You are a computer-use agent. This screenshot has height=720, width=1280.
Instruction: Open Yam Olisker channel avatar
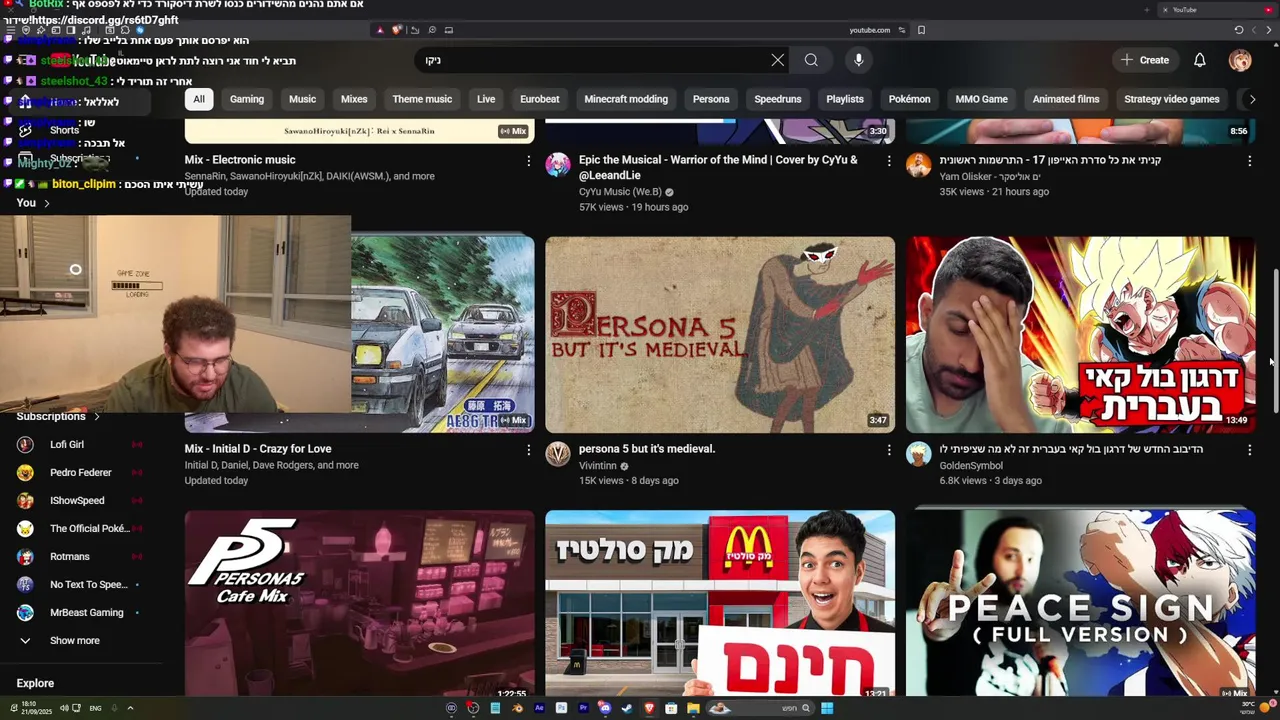918,165
